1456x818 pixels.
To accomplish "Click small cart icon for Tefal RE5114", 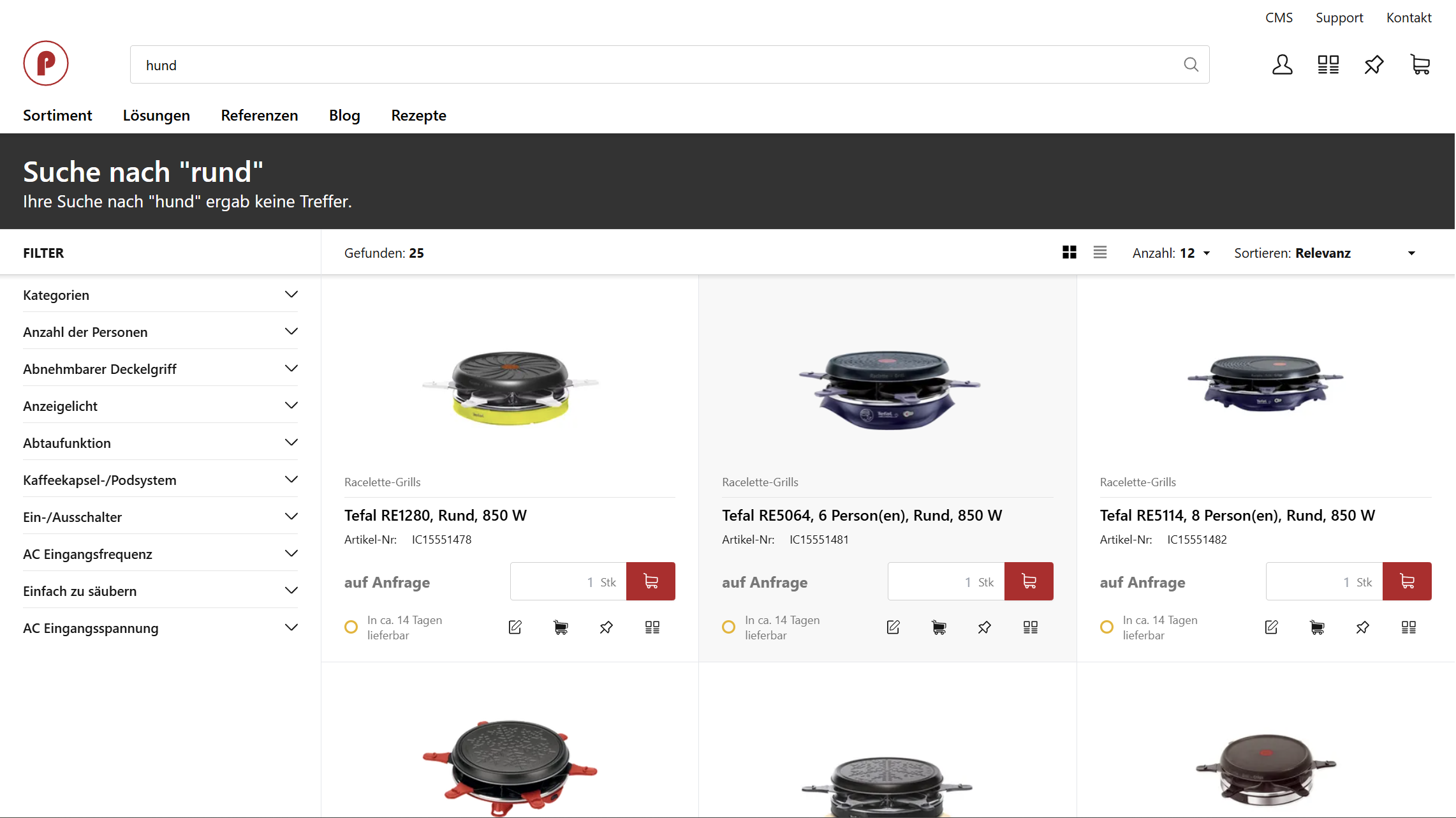I will coord(1317,627).
